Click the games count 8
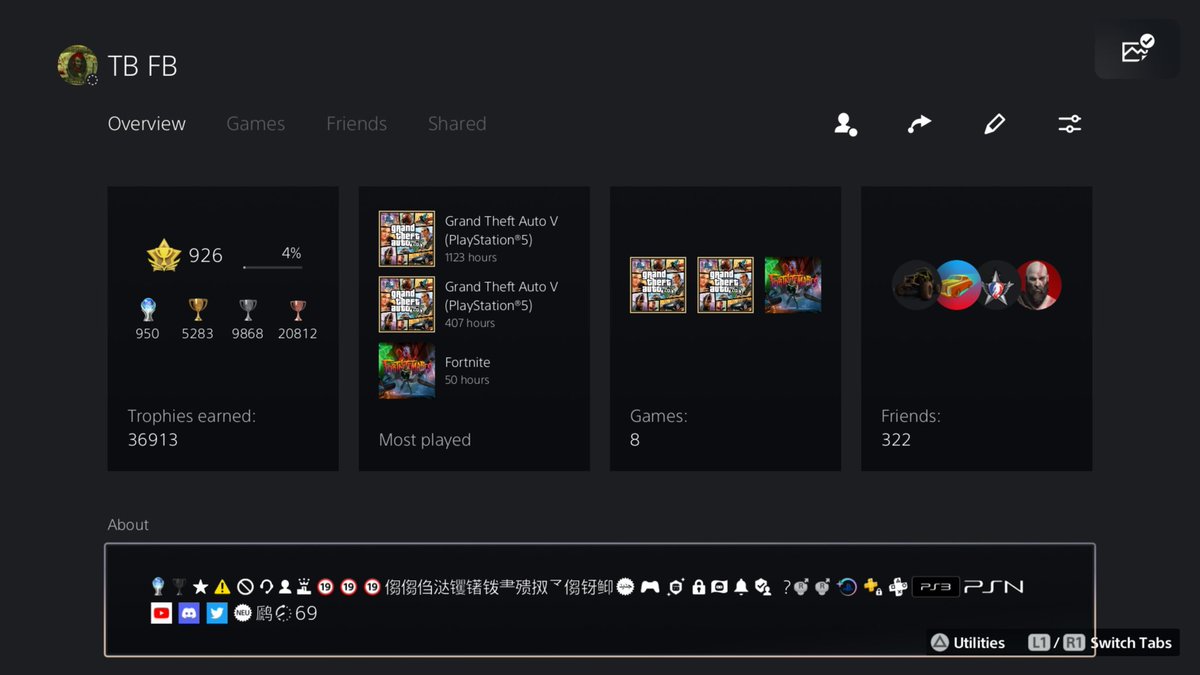 coord(635,440)
